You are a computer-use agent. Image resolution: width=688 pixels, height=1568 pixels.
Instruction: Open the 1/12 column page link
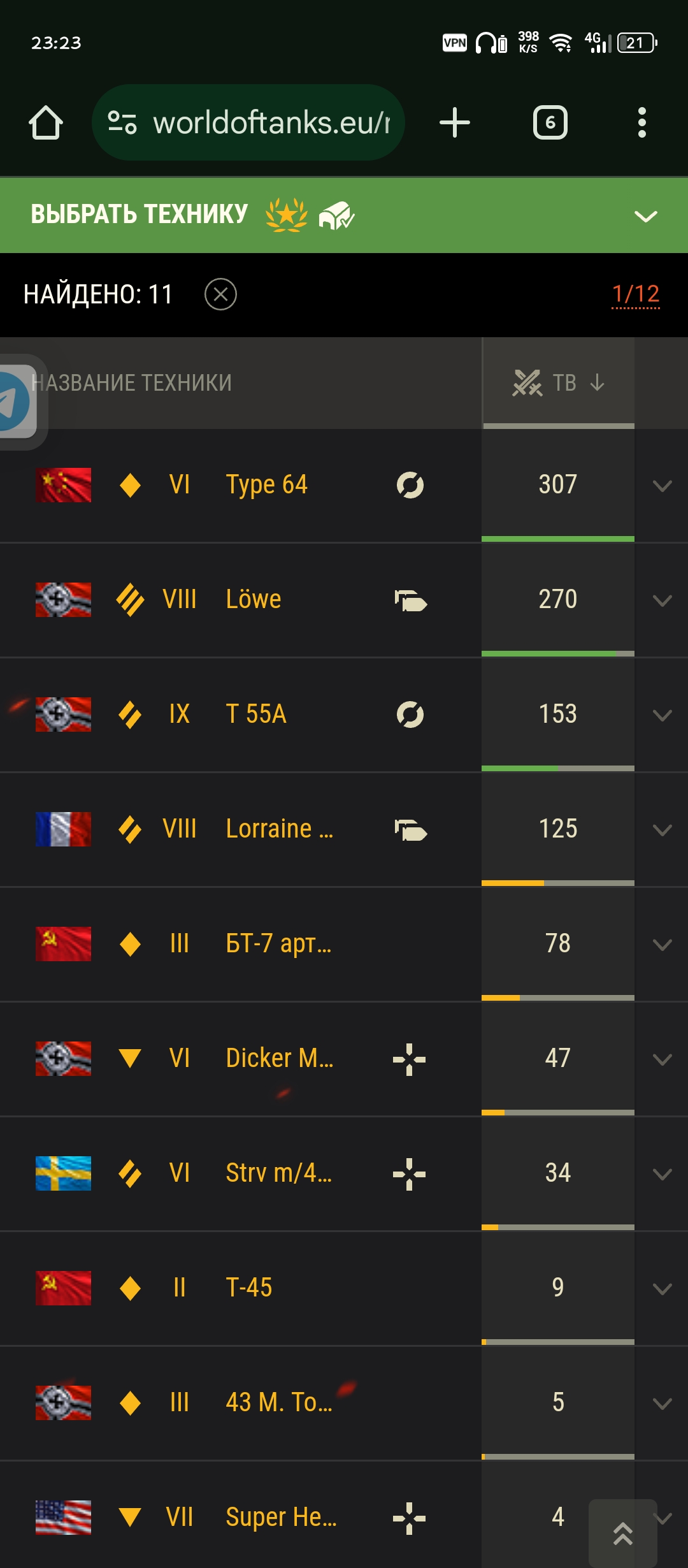coord(636,294)
